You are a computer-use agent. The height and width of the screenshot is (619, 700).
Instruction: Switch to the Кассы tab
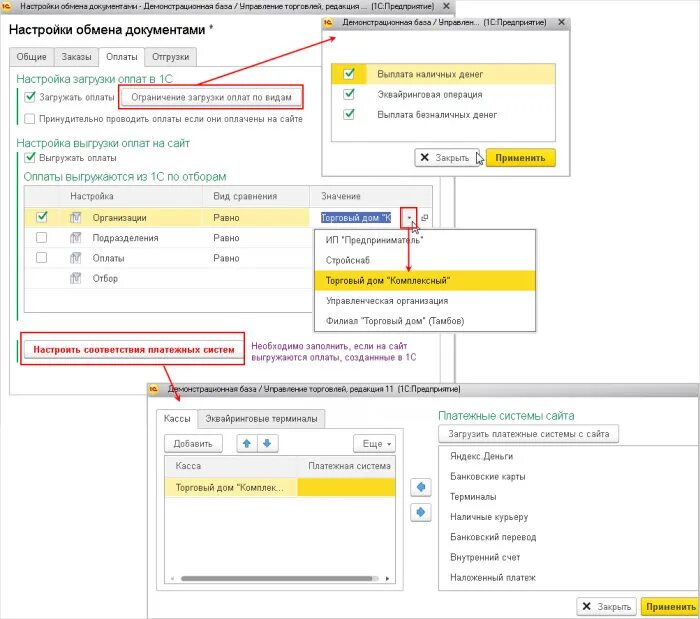click(x=177, y=419)
